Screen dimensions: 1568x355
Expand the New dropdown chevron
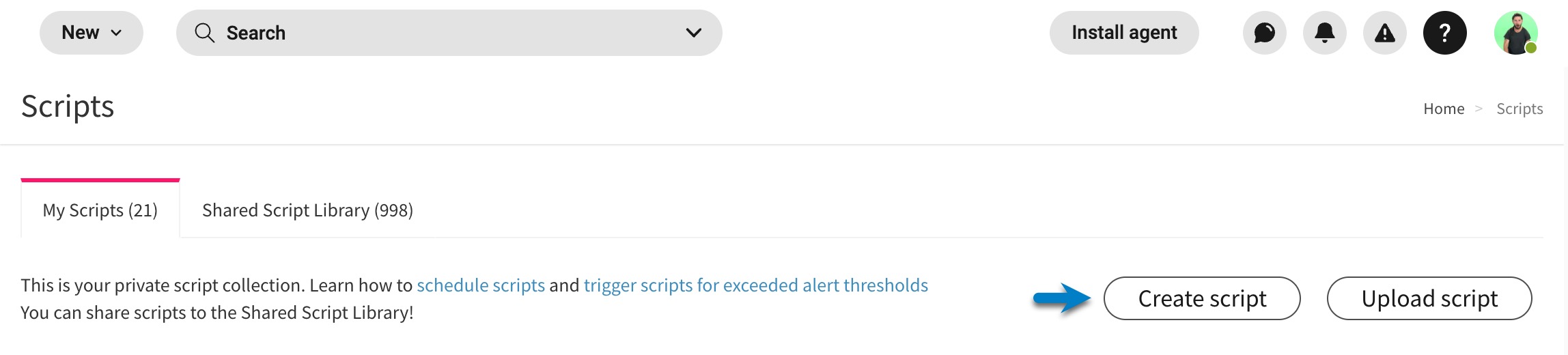coord(117,33)
